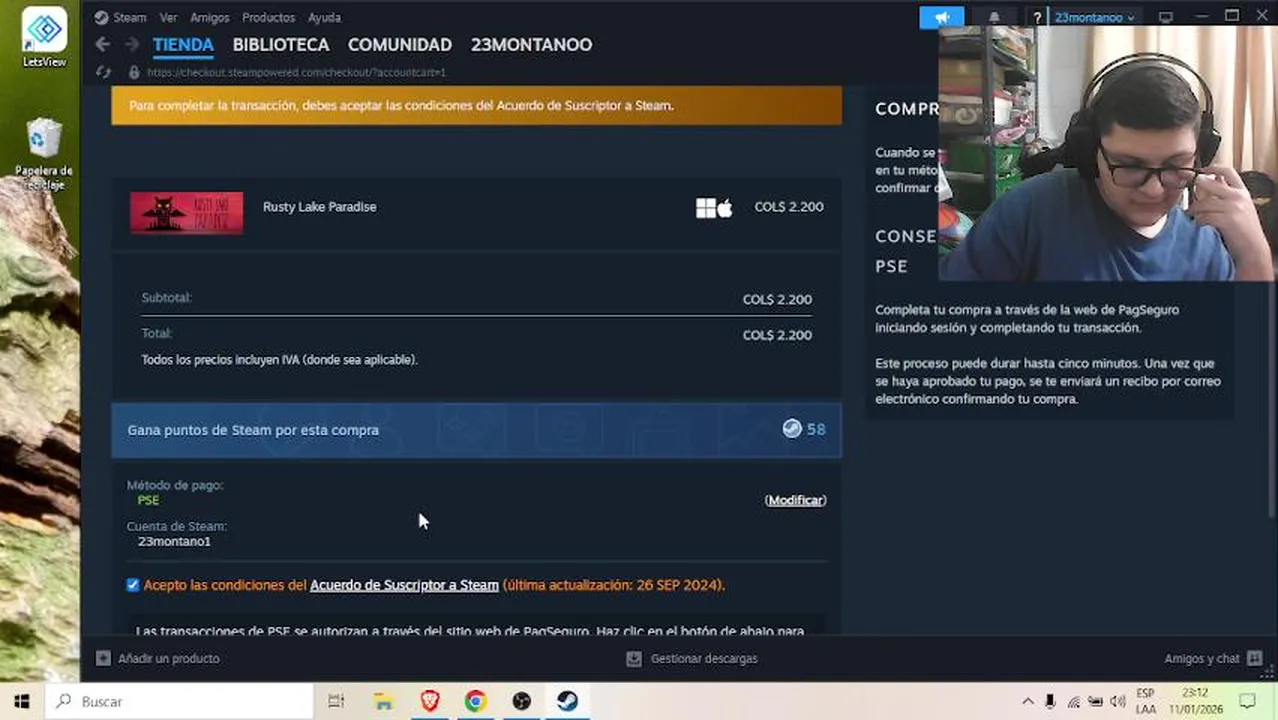This screenshot has height=720, width=1278.
Task: Click the Steam points coin icon
Action: (x=792, y=429)
